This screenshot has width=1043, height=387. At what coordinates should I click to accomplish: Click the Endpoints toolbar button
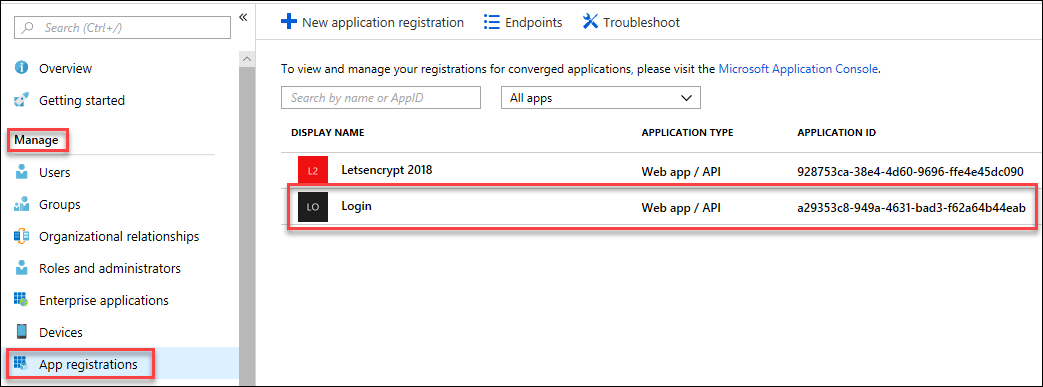(x=523, y=22)
